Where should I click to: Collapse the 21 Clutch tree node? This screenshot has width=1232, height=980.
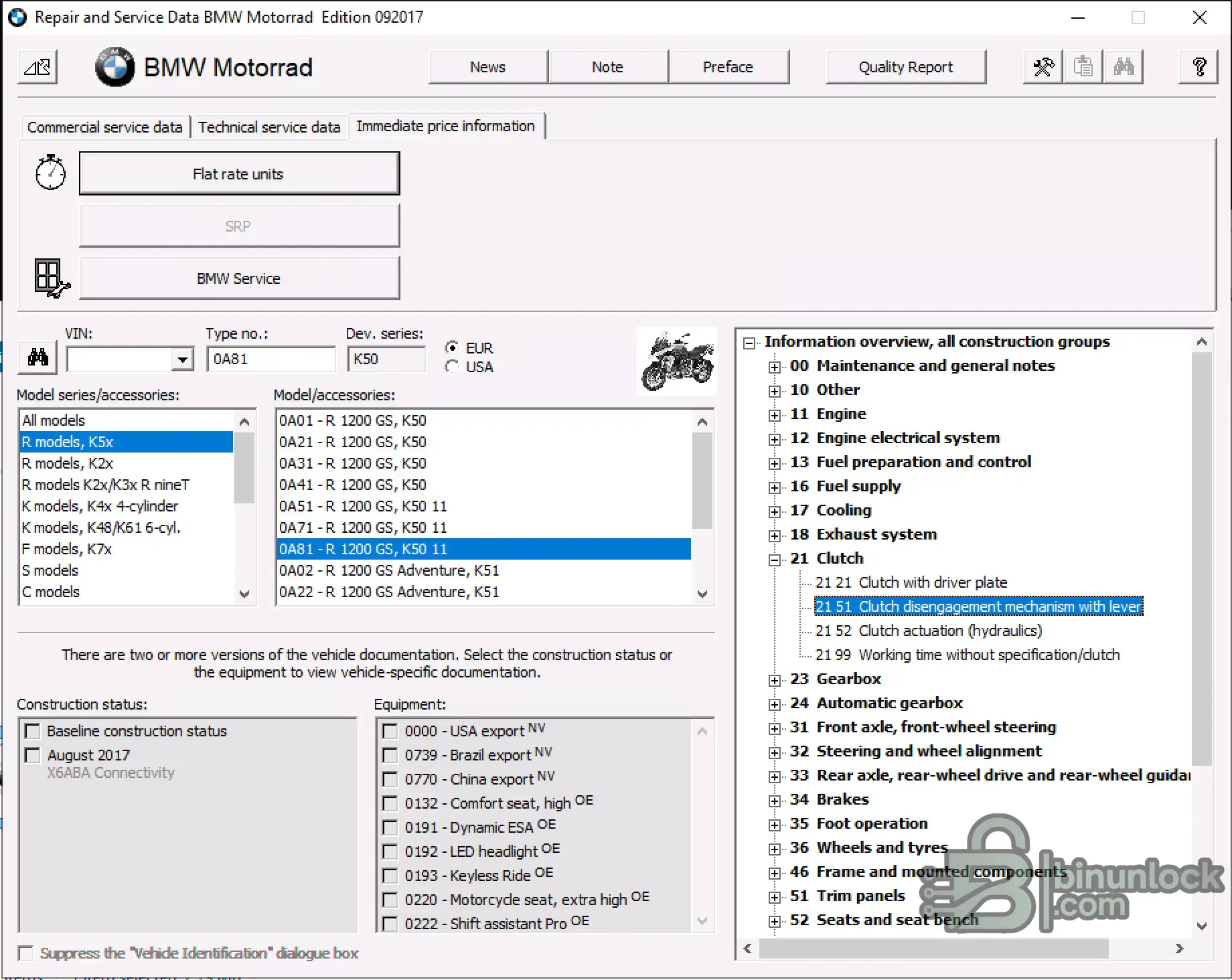click(775, 560)
